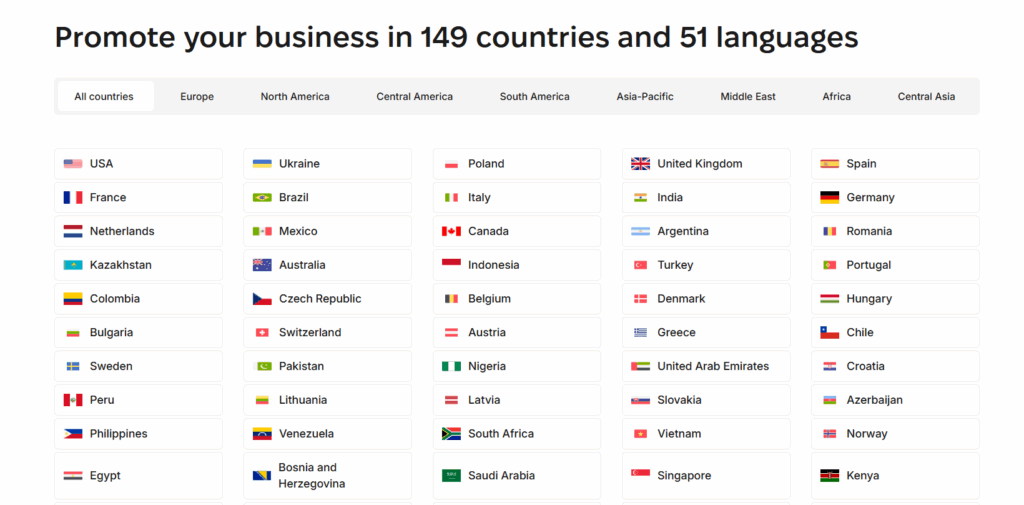Select the Norway country card
Image resolution: width=1024 pixels, height=505 pixels.
(x=895, y=434)
